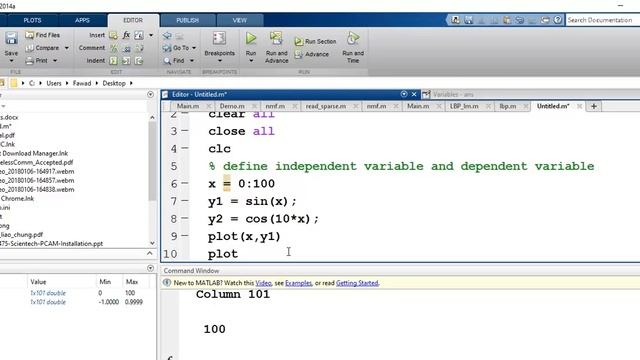
Task: Click the Run and Advance icon
Action: coord(276,39)
